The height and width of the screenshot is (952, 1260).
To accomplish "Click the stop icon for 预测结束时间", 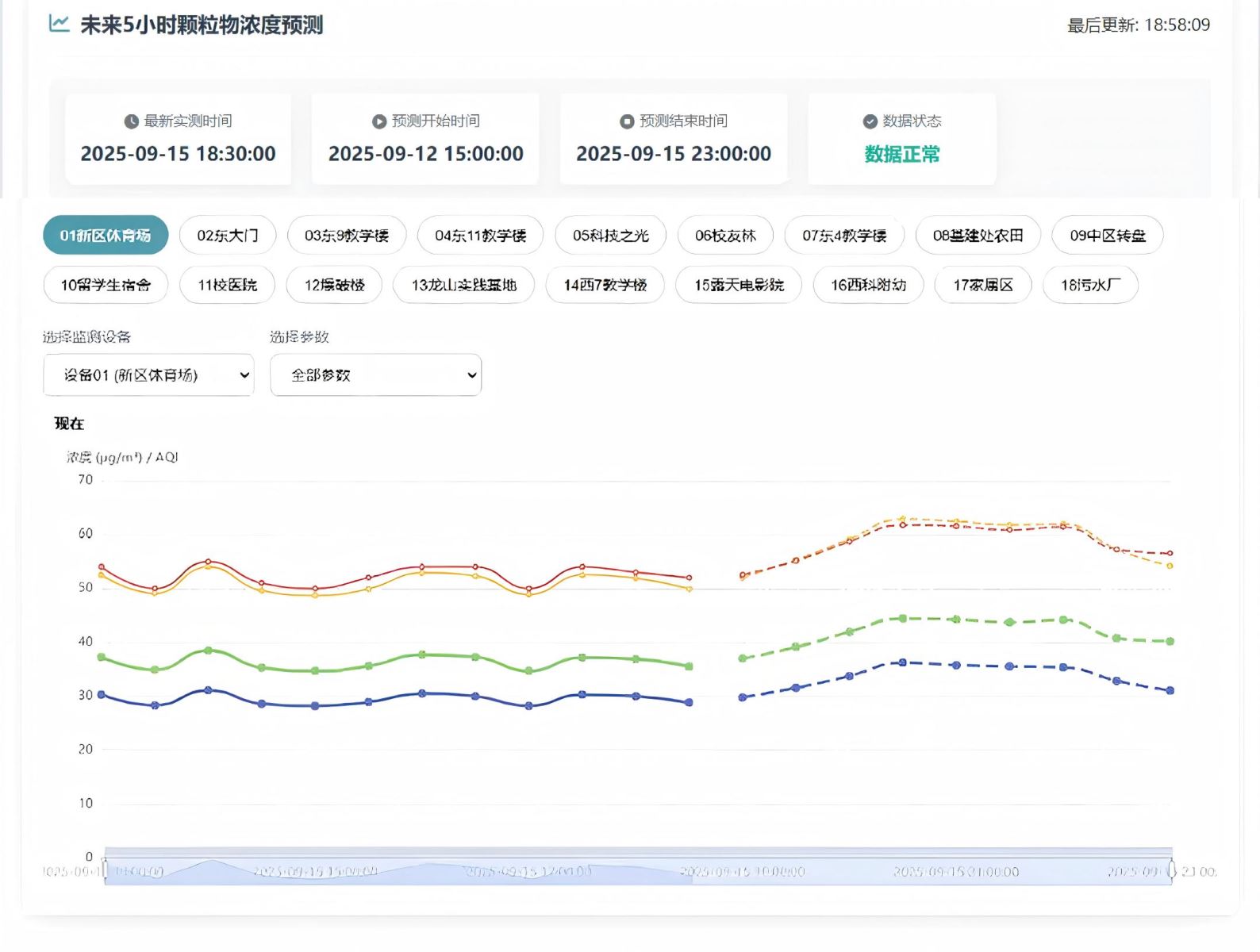I will (x=627, y=121).
